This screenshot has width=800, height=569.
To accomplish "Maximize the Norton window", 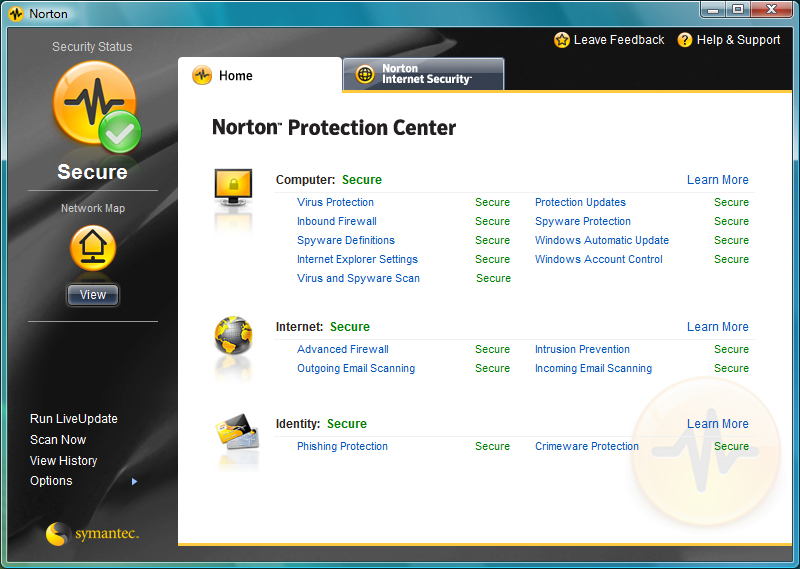I will click(738, 9).
